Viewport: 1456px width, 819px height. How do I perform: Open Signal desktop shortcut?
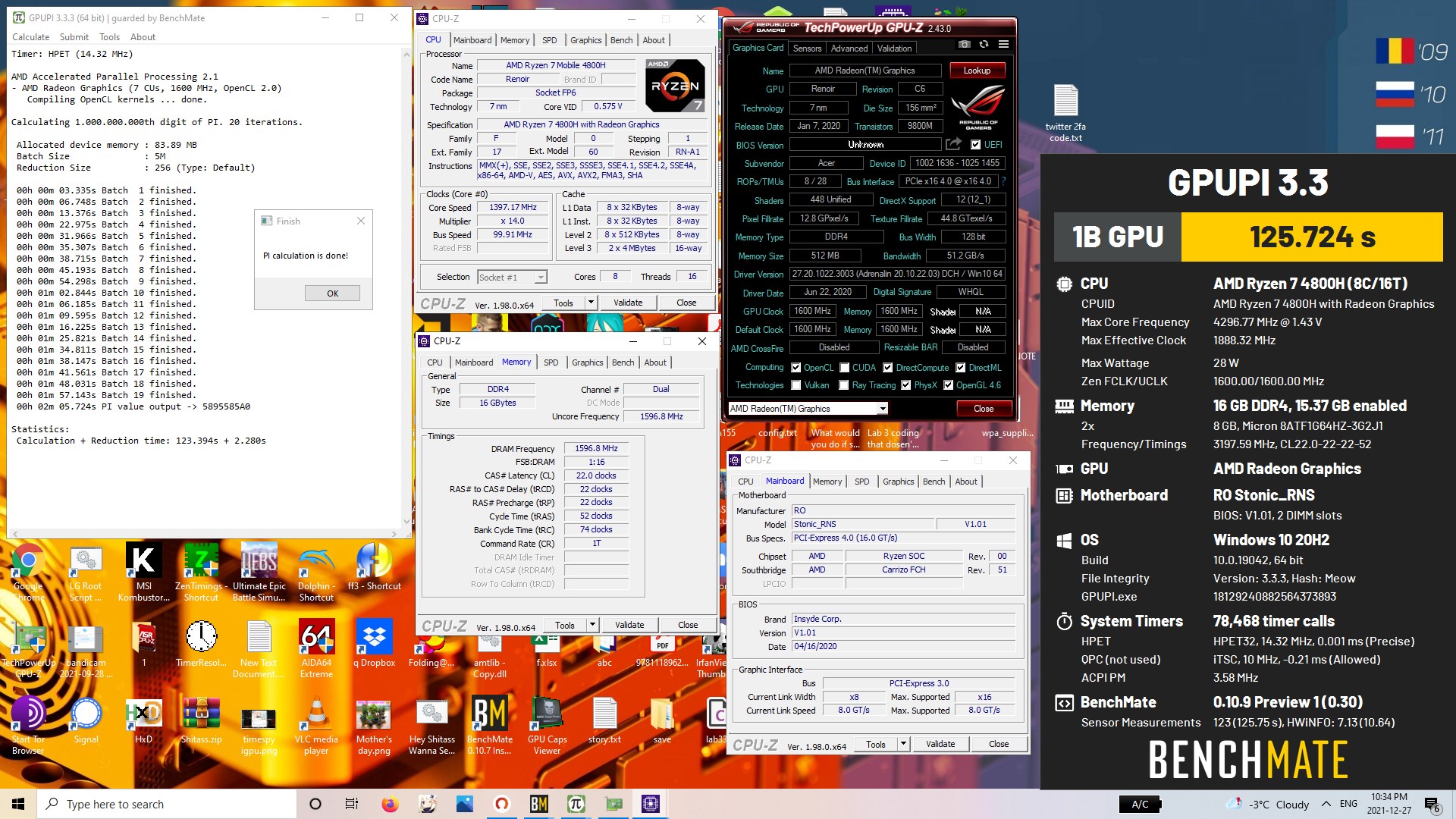coord(86,722)
